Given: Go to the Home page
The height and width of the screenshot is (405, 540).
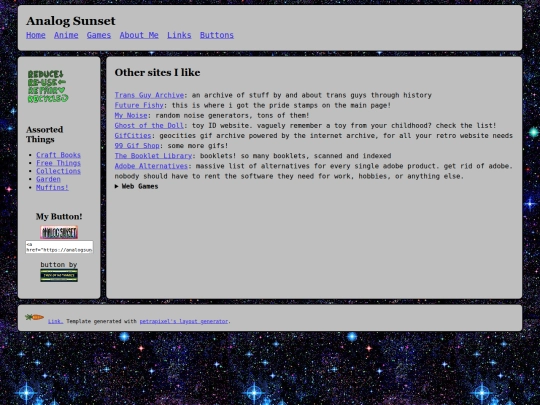Looking at the screenshot, I should 36,35.
